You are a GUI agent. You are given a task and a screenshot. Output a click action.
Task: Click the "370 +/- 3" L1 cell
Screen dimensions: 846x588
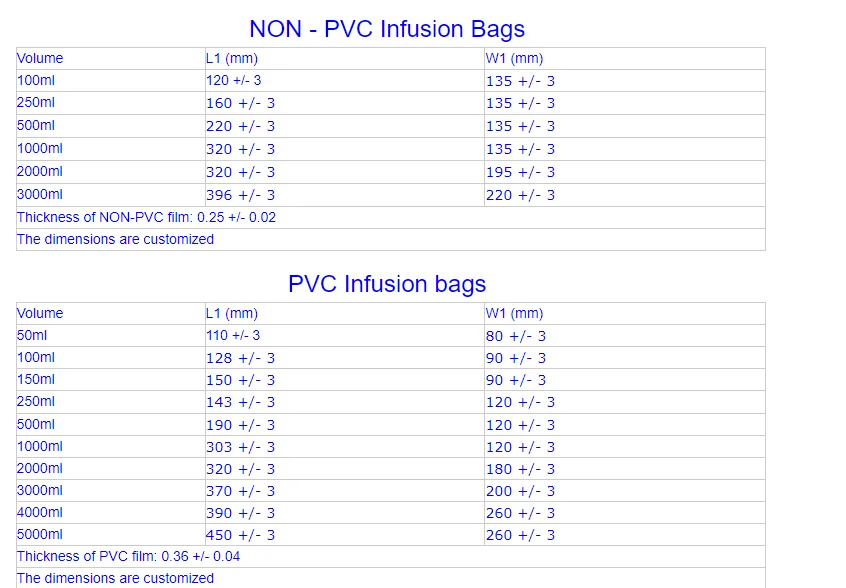[x=240, y=491]
